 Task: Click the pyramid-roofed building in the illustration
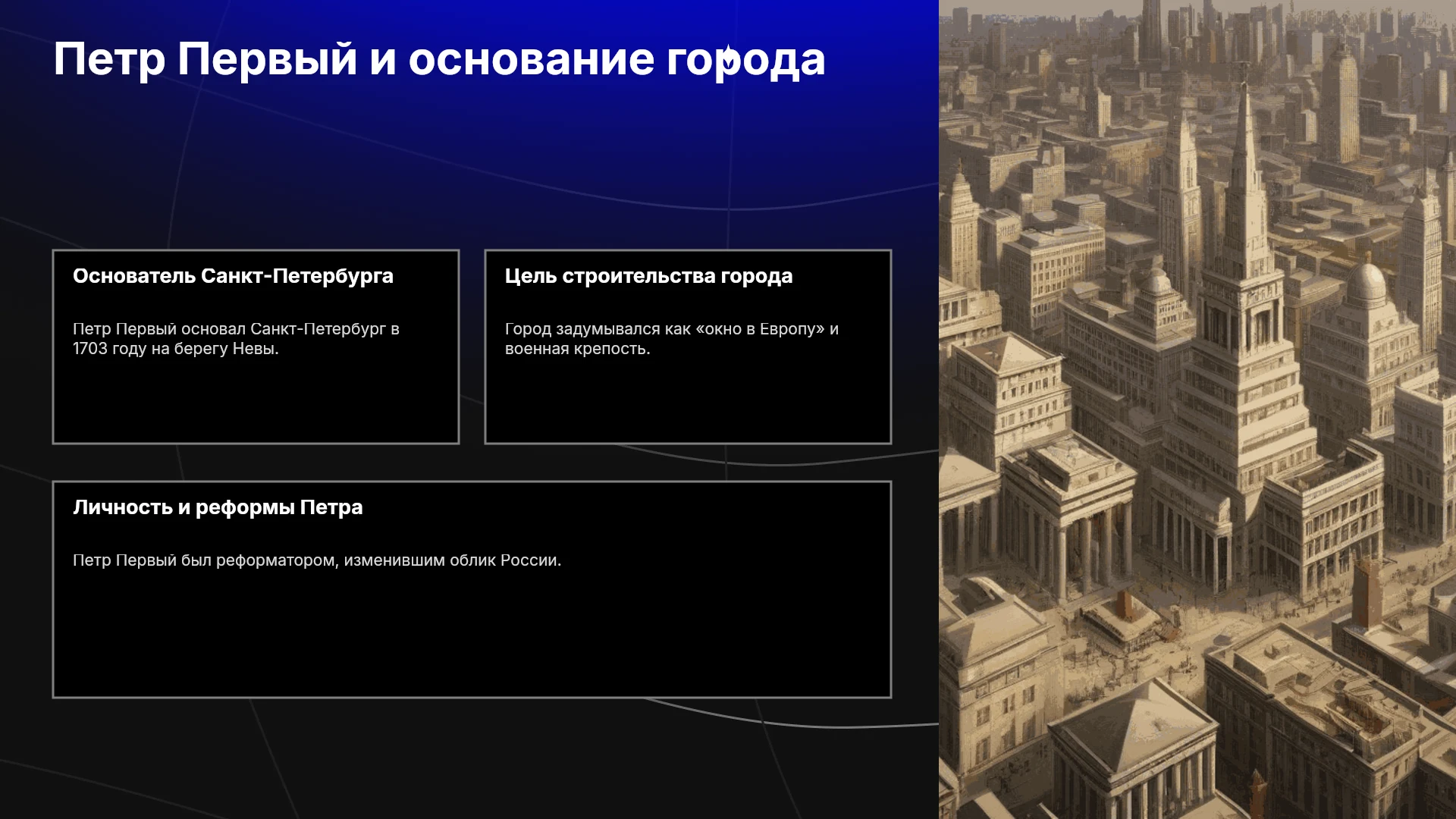pyautogui.click(x=1134, y=728)
